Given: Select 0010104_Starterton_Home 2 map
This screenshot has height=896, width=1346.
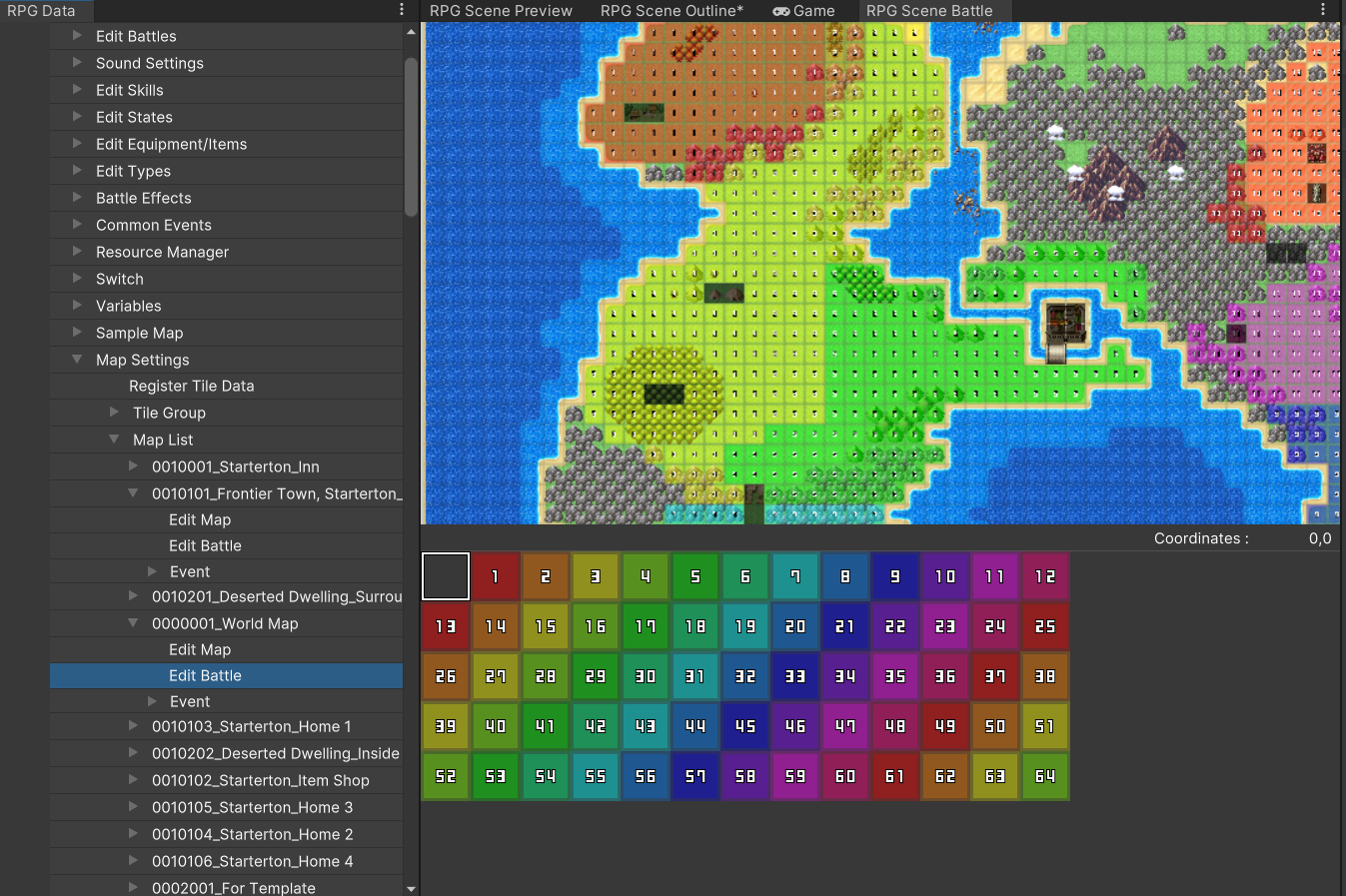Looking at the screenshot, I should click(x=226, y=834).
